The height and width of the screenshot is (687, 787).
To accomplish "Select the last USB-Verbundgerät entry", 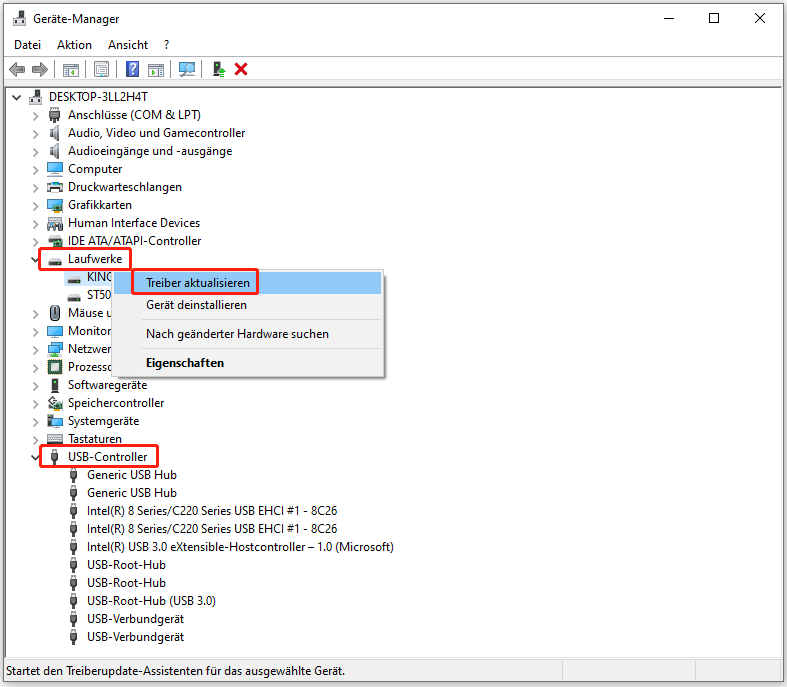I will [136, 637].
